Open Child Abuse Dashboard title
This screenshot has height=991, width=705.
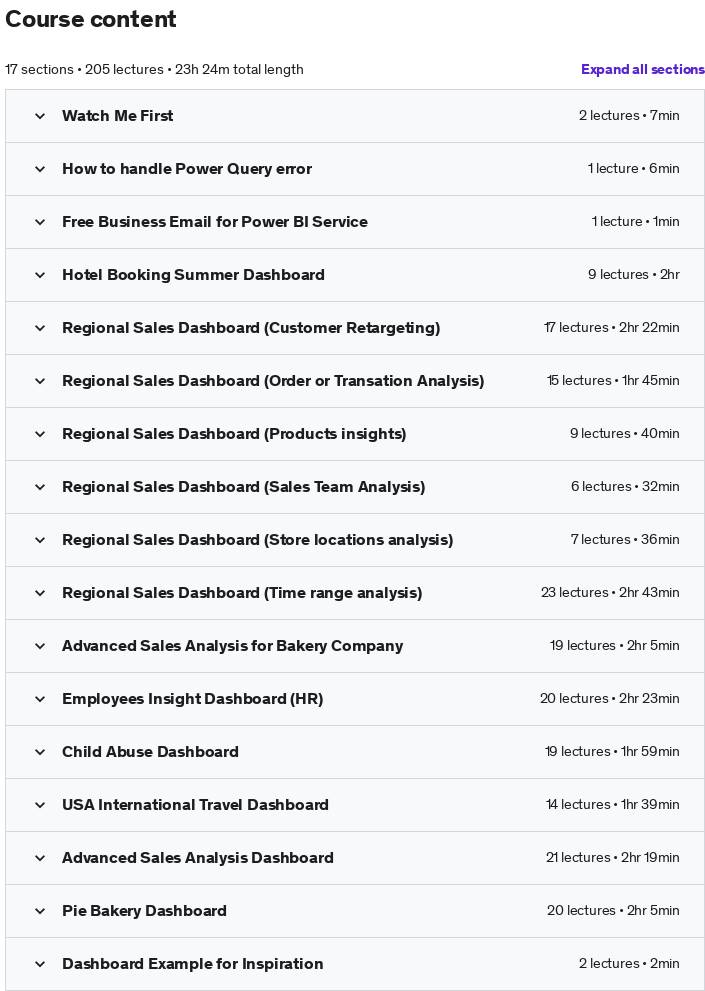[x=150, y=752]
